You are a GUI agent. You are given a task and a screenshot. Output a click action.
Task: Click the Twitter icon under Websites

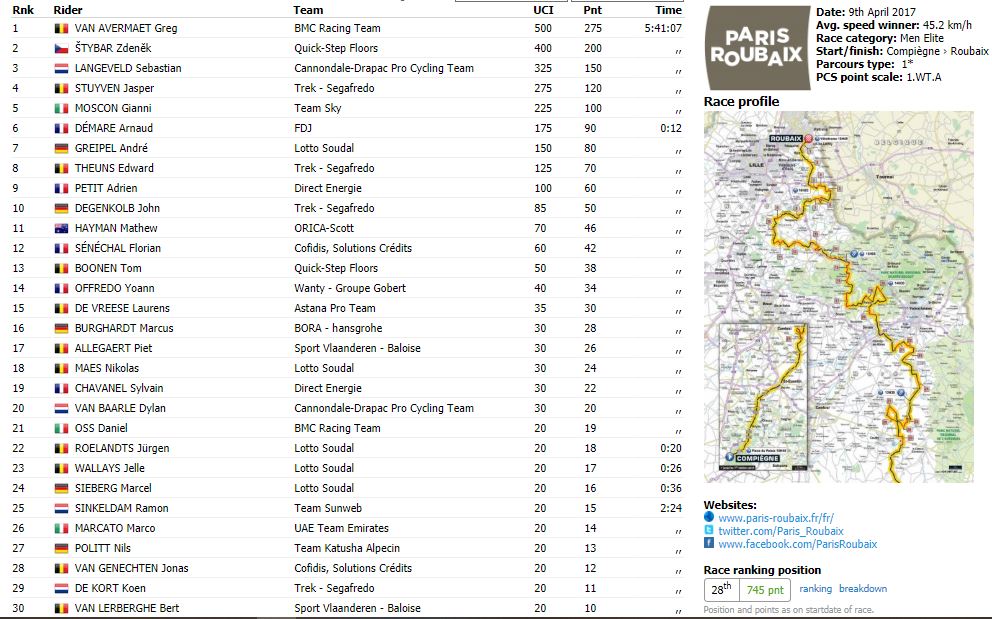(709, 530)
